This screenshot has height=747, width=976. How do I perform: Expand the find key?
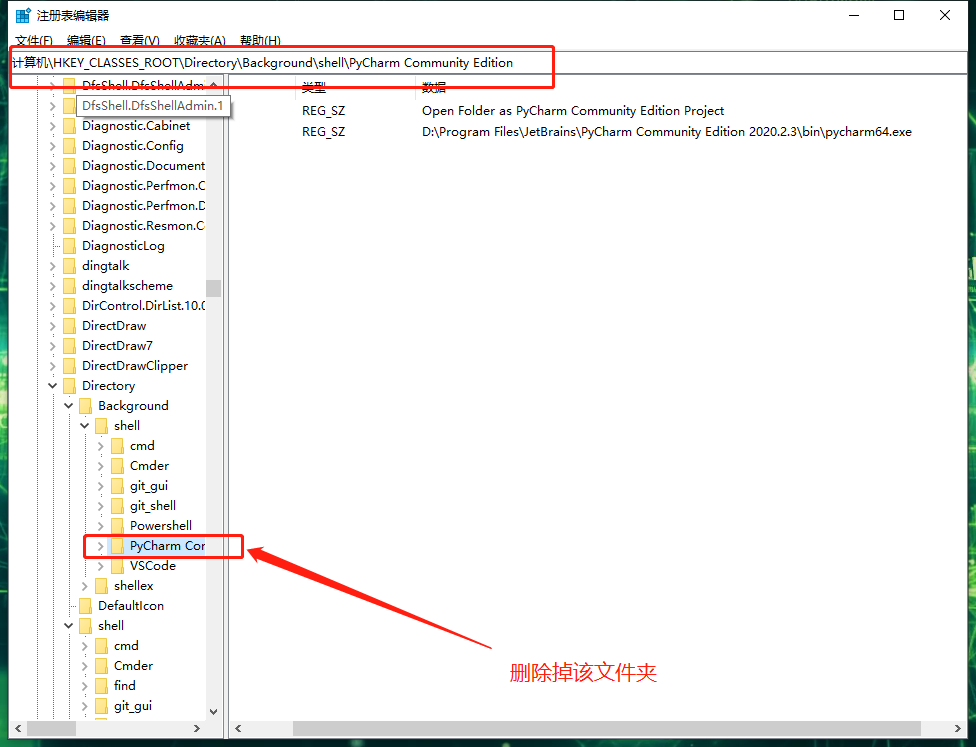(x=85, y=686)
